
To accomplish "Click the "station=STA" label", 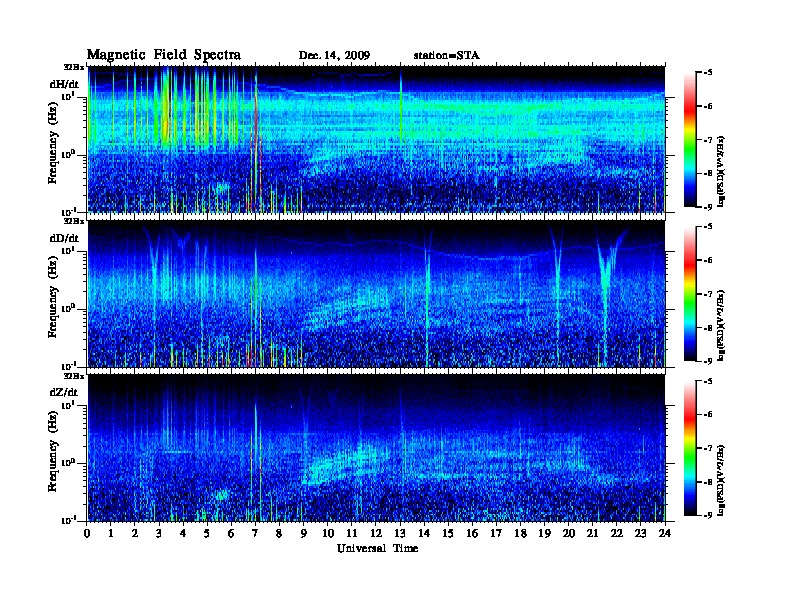I will click(x=446, y=55).
